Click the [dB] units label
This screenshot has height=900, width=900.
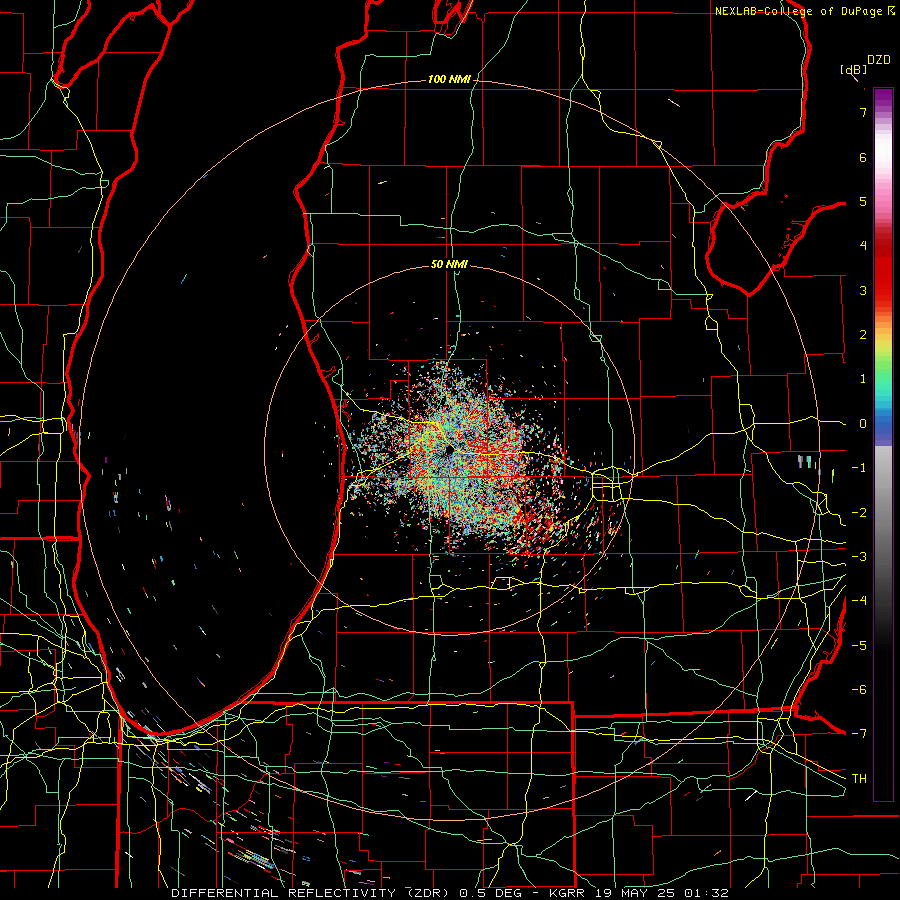point(853,69)
